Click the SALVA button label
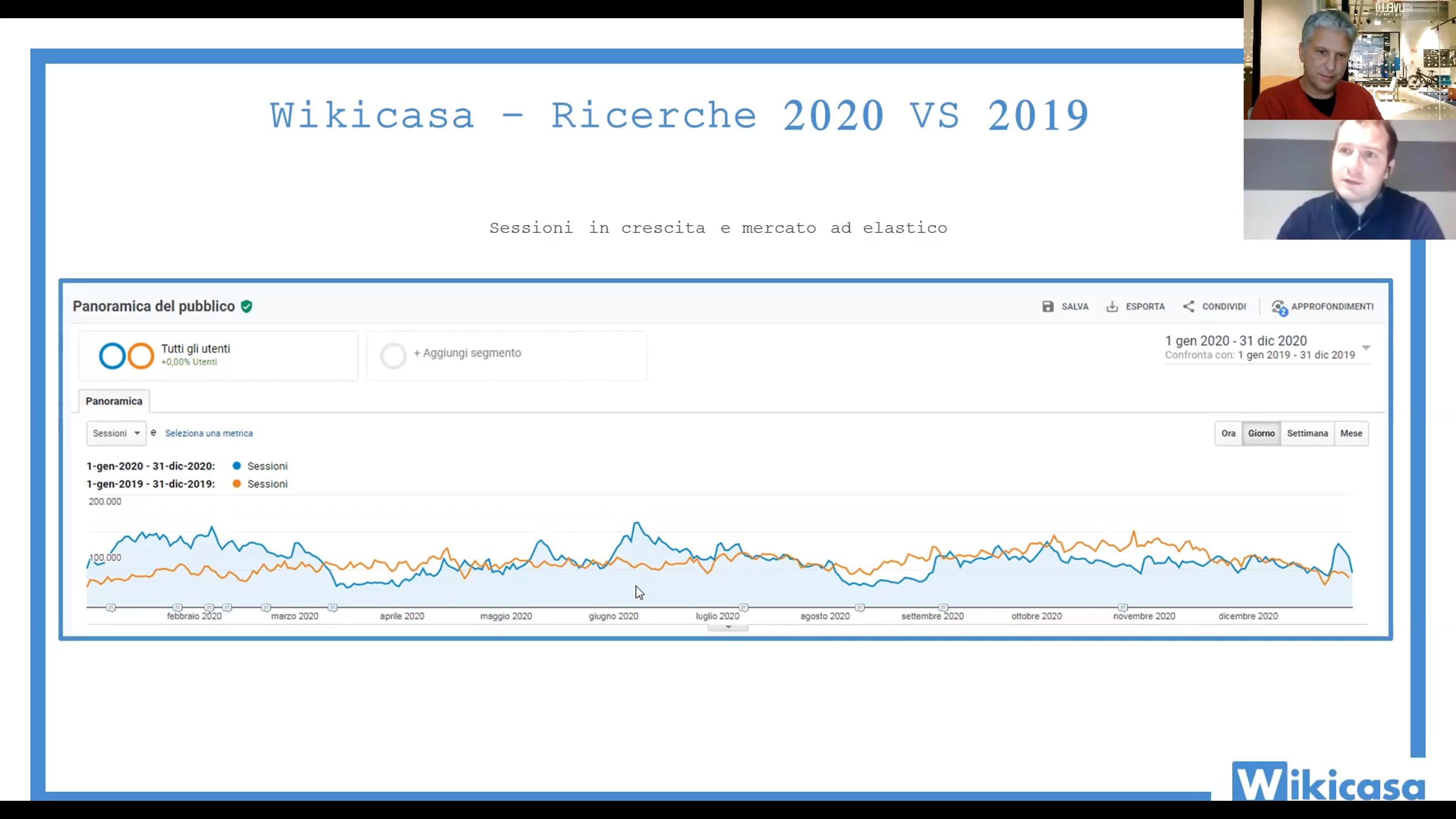The image size is (1456, 819). [1075, 307]
